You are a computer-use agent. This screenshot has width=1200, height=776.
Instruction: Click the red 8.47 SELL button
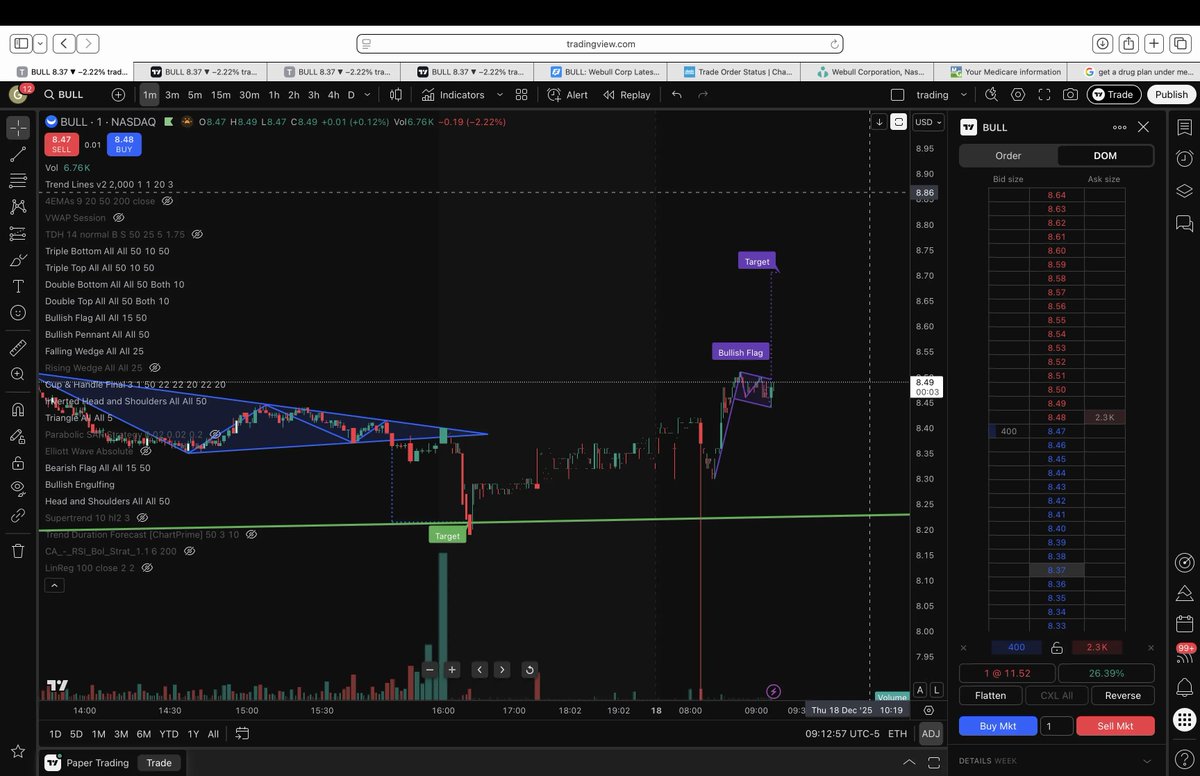click(62, 145)
